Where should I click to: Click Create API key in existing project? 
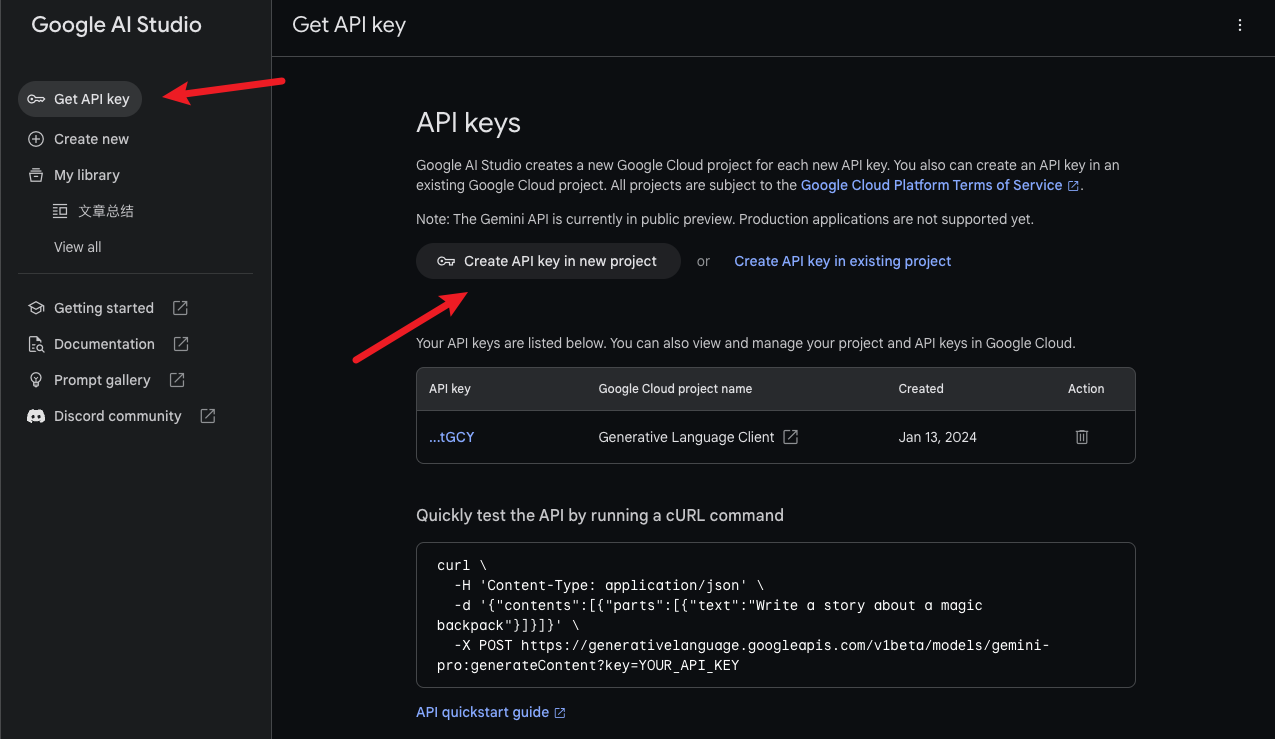pyautogui.click(x=843, y=261)
